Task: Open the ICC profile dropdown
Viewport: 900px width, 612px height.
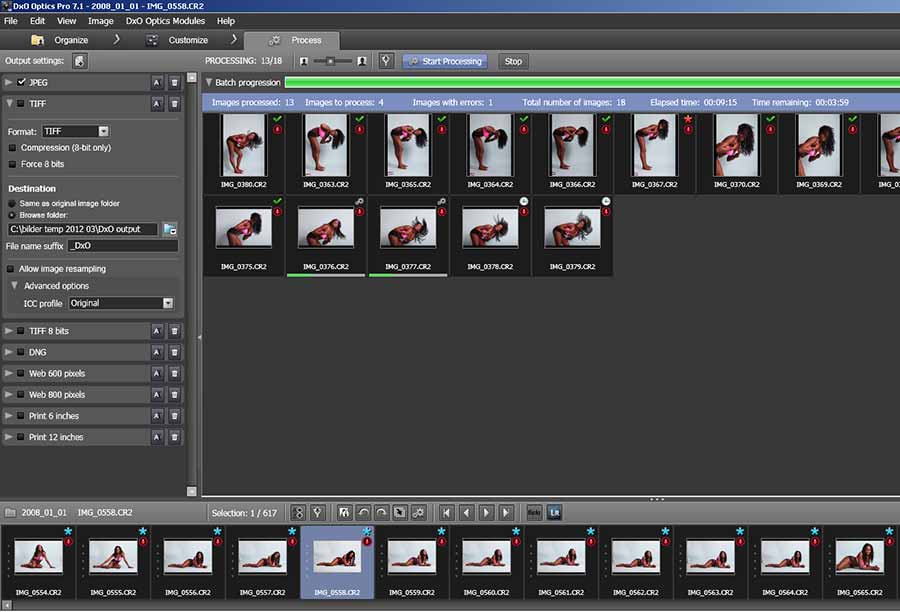Action: pos(168,303)
